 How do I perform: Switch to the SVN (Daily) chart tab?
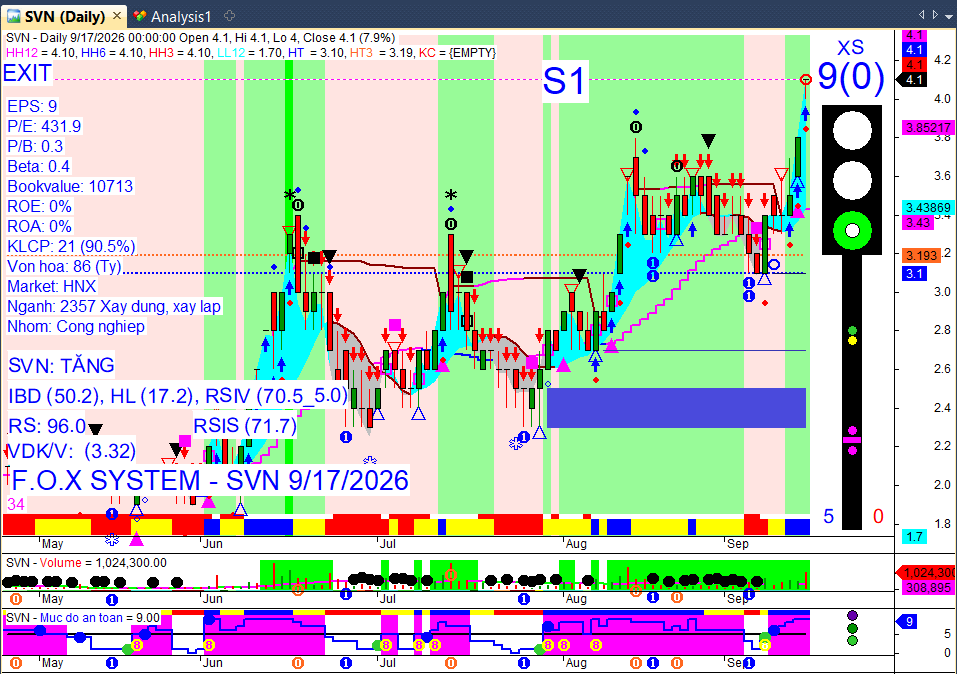coord(63,16)
